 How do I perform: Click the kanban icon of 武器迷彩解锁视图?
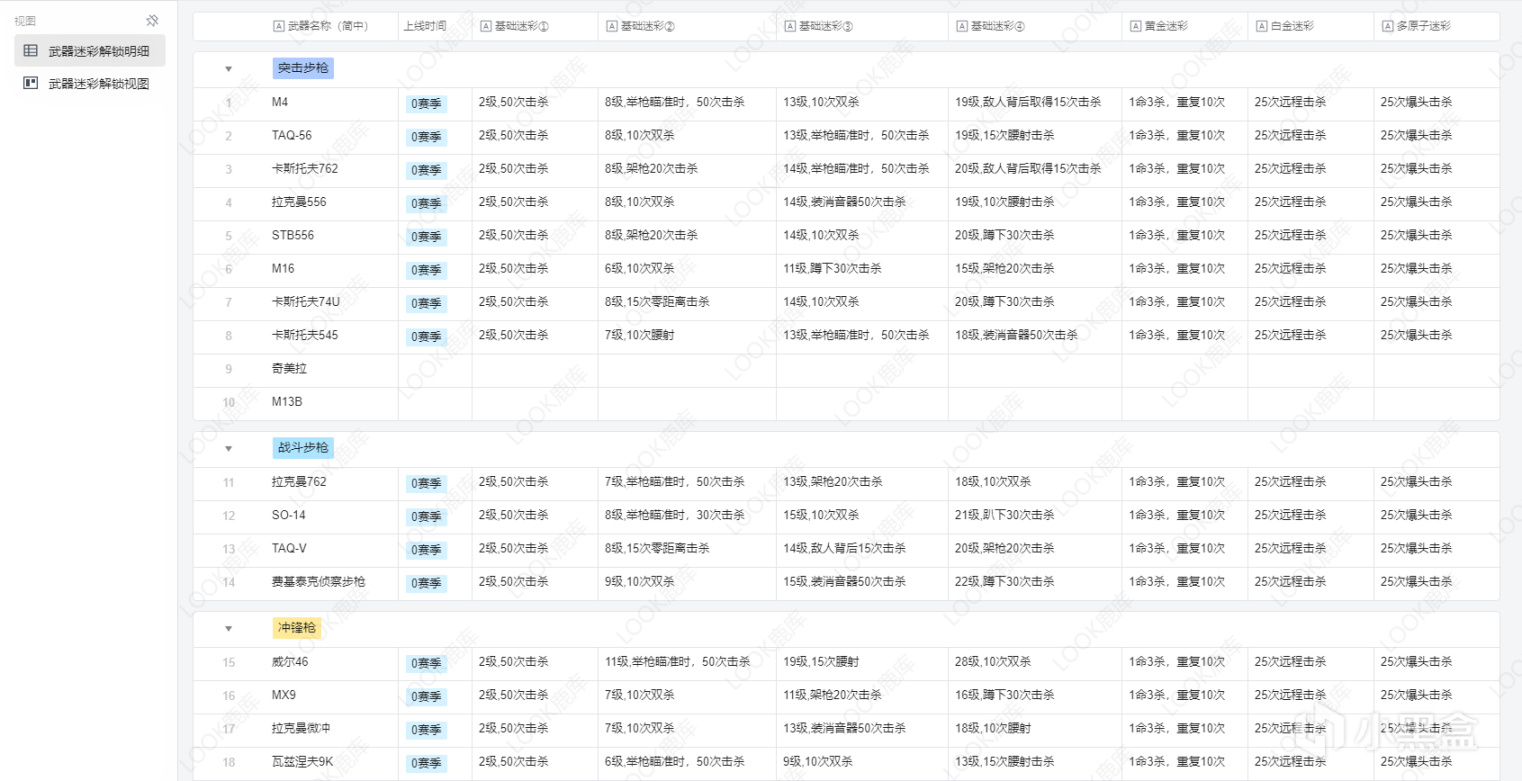coord(31,84)
